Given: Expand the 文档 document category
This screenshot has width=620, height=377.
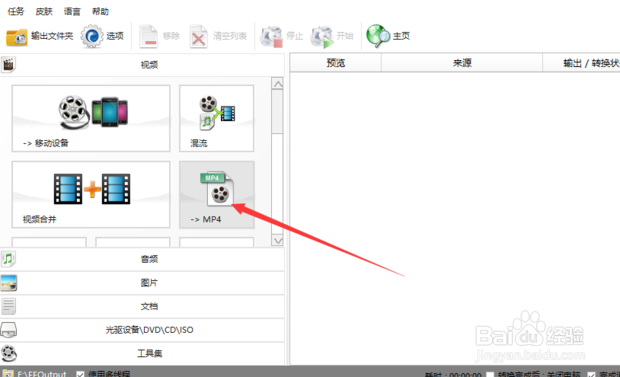Looking at the screenshot, I should 142,306.
